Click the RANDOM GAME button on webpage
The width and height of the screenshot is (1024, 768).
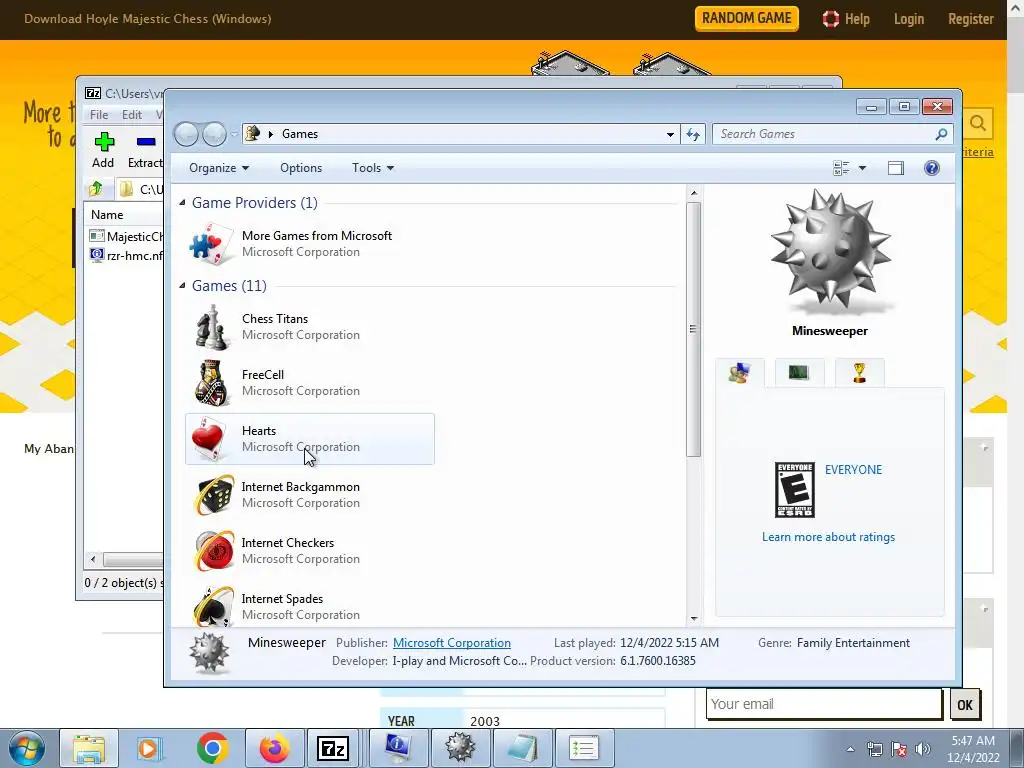coord(746,18)
